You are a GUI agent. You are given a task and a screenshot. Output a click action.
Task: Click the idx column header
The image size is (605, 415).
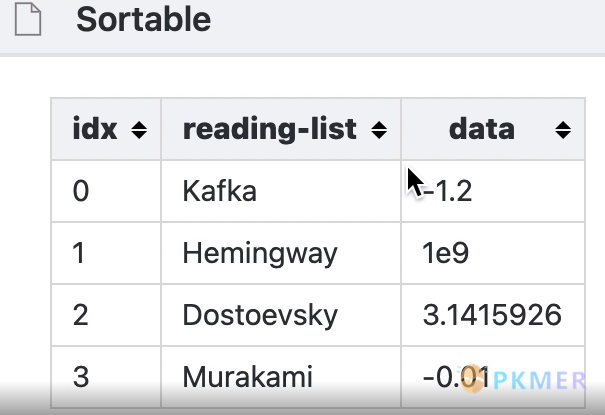tap(106, 129)
